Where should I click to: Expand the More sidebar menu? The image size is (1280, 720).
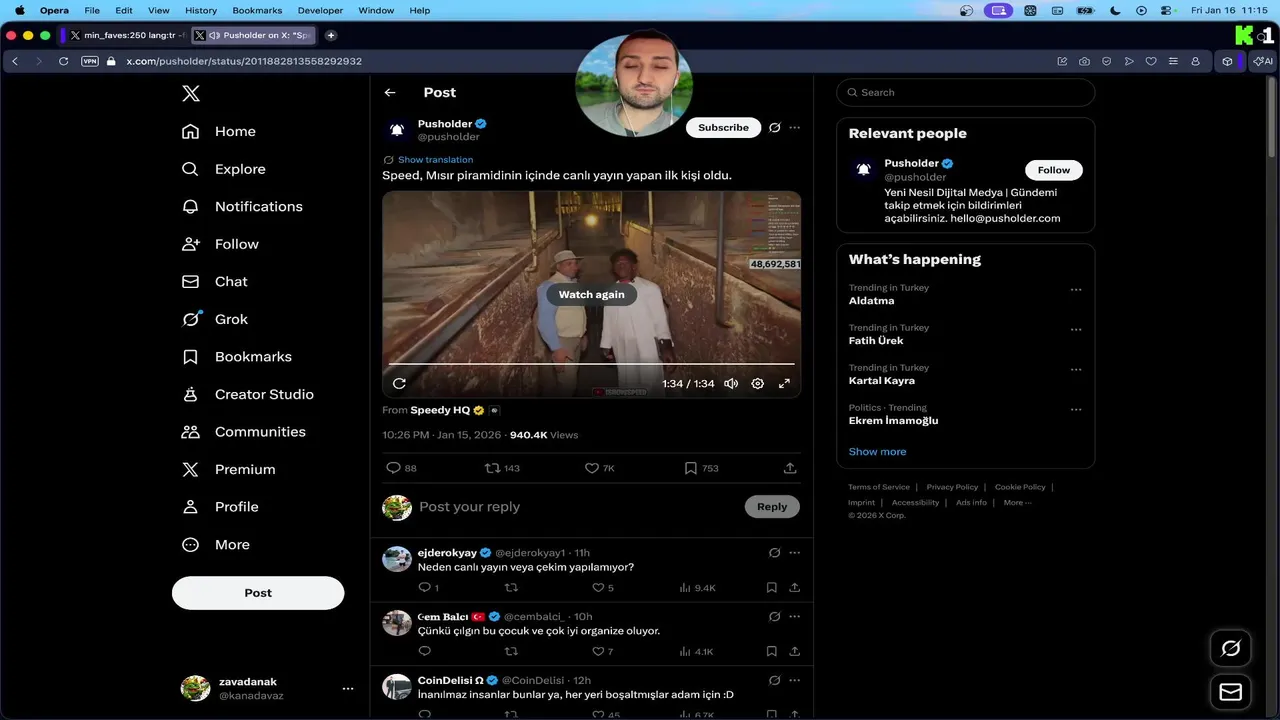point(215,545)
